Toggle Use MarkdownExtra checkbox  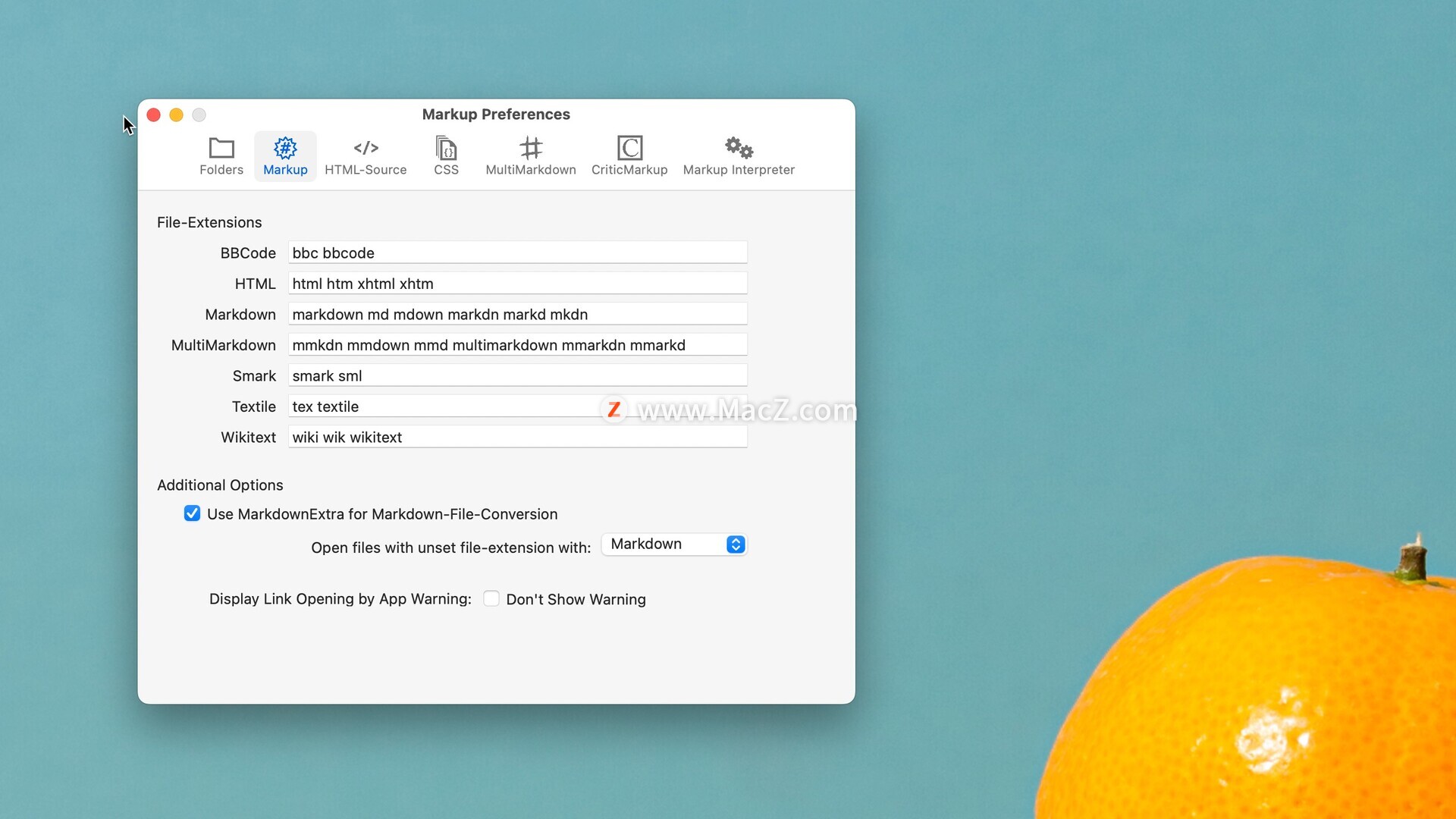pos(193,513)
